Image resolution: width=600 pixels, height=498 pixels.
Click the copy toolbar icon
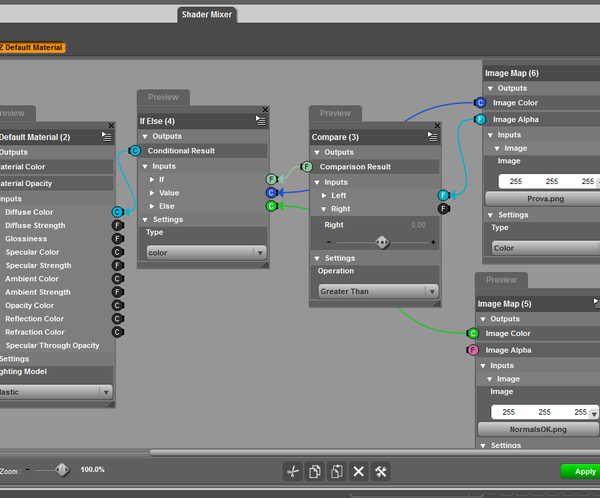(315, 471)
